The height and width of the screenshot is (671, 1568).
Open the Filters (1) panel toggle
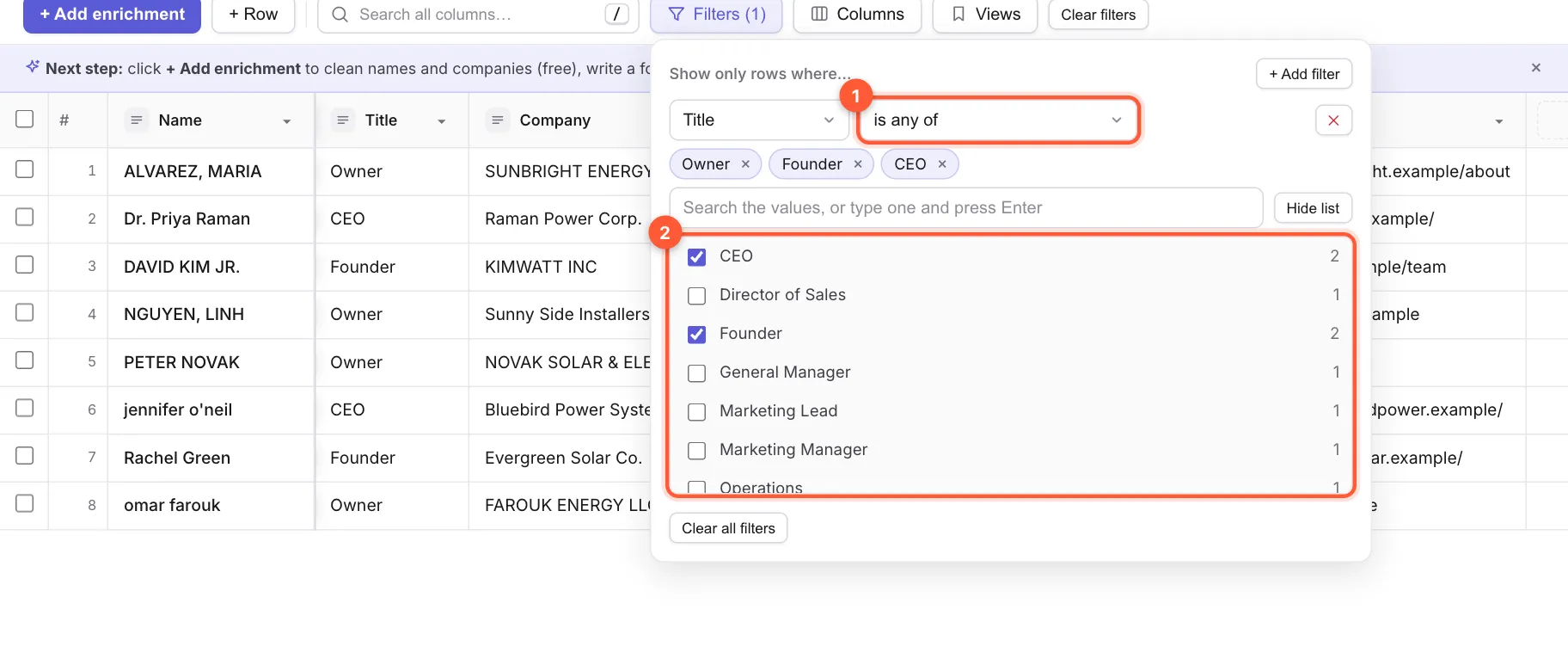click(x=716, y=15)
